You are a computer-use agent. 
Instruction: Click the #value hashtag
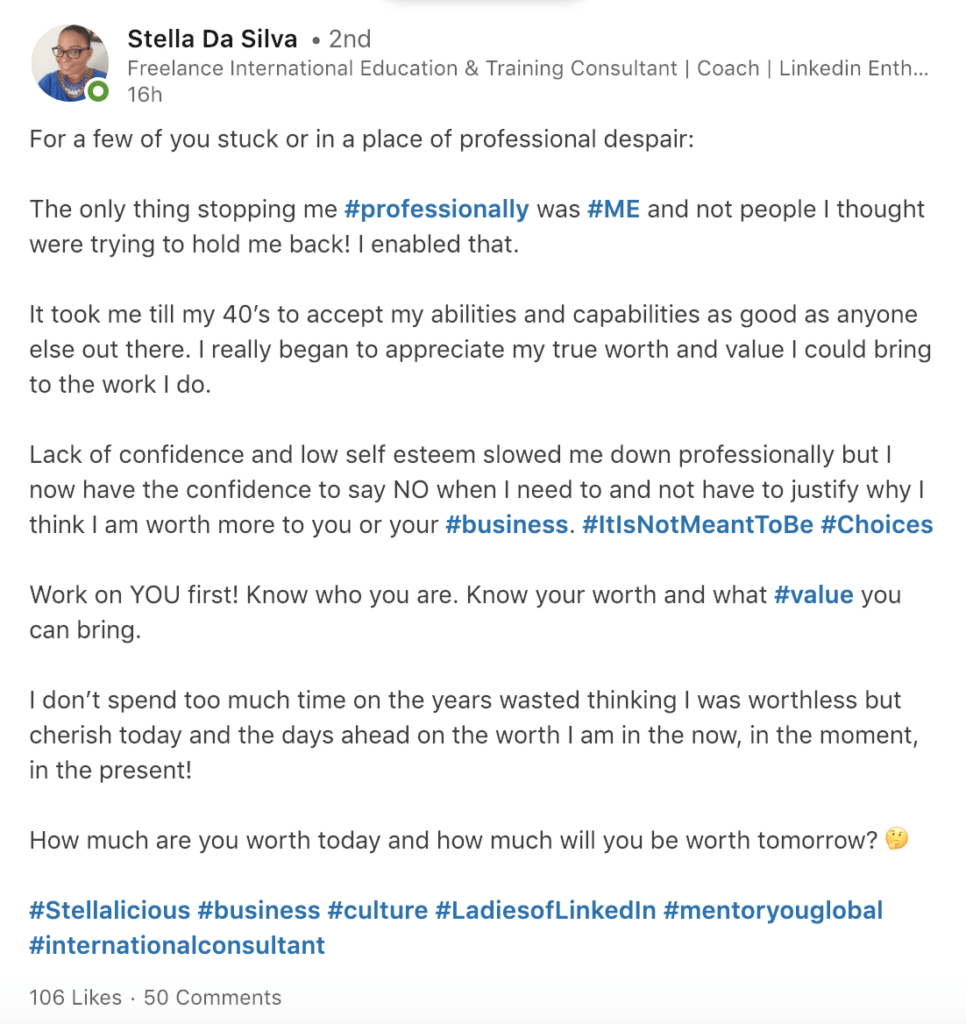814,595
